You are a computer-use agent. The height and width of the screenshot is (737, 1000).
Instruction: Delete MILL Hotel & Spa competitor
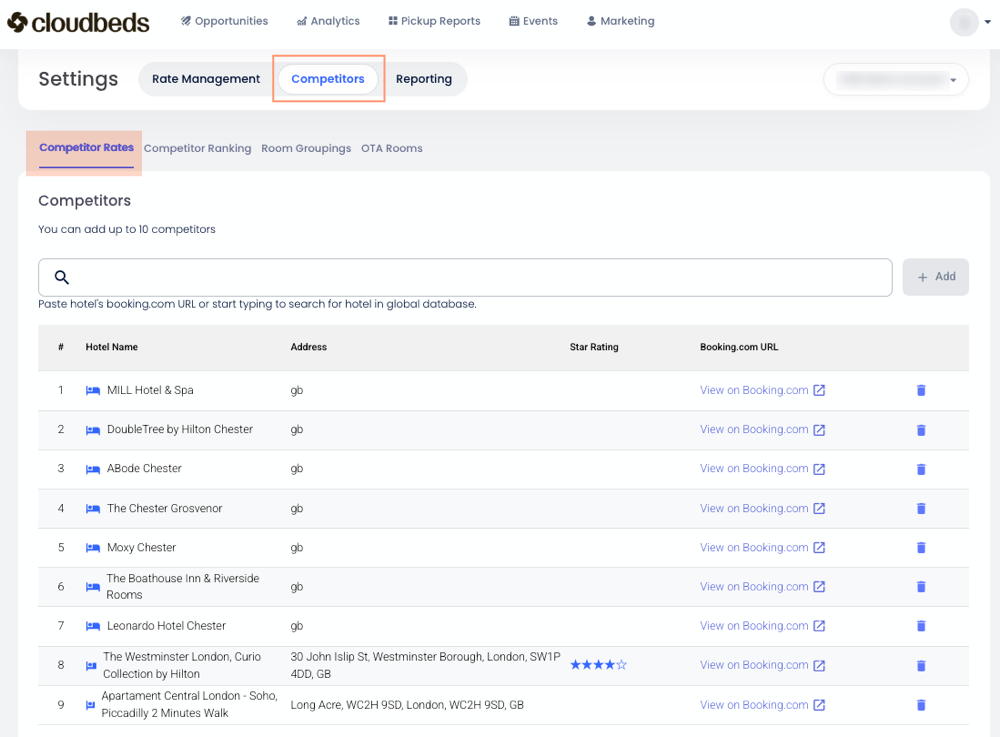[x=921, y=391]
